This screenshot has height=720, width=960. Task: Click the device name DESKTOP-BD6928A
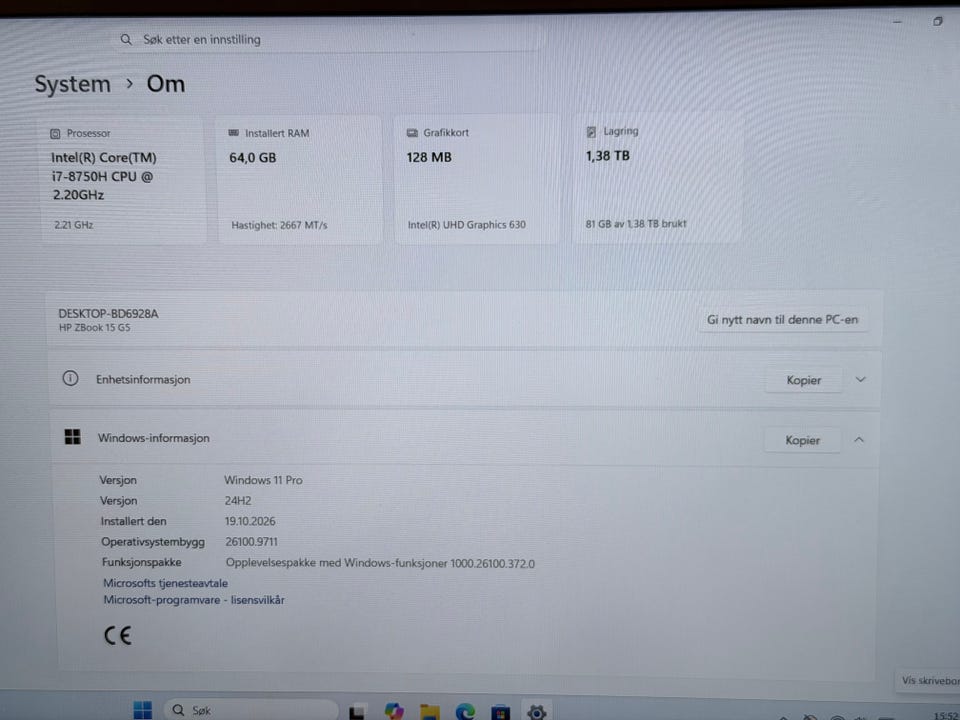tap(108, 313)
